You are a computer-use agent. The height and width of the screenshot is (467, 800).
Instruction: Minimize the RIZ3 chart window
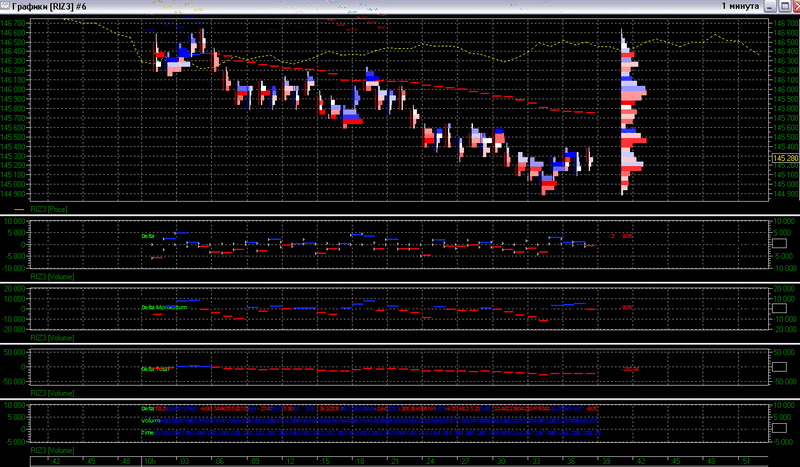coord(770,6)
